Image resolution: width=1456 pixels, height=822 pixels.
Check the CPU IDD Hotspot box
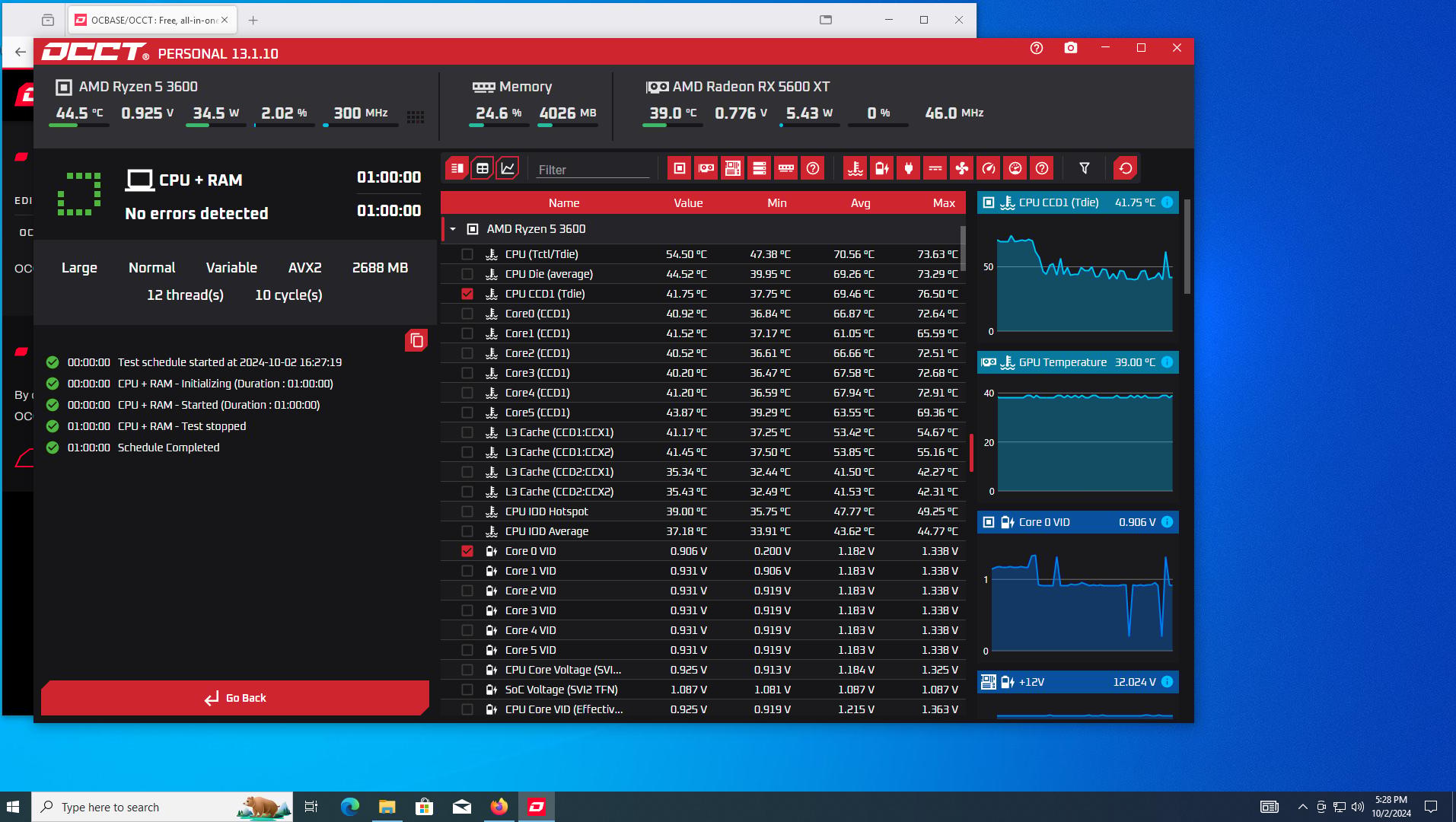[x=467, y=511]
